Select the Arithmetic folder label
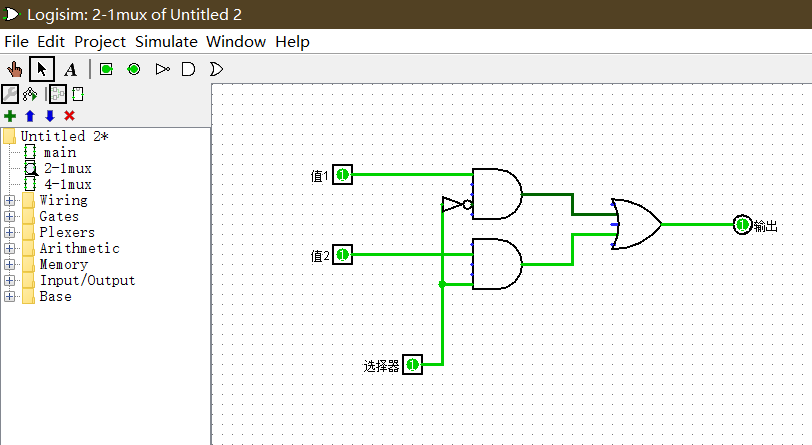This screenshot has height=445, width=812. (x=79, y=248)
